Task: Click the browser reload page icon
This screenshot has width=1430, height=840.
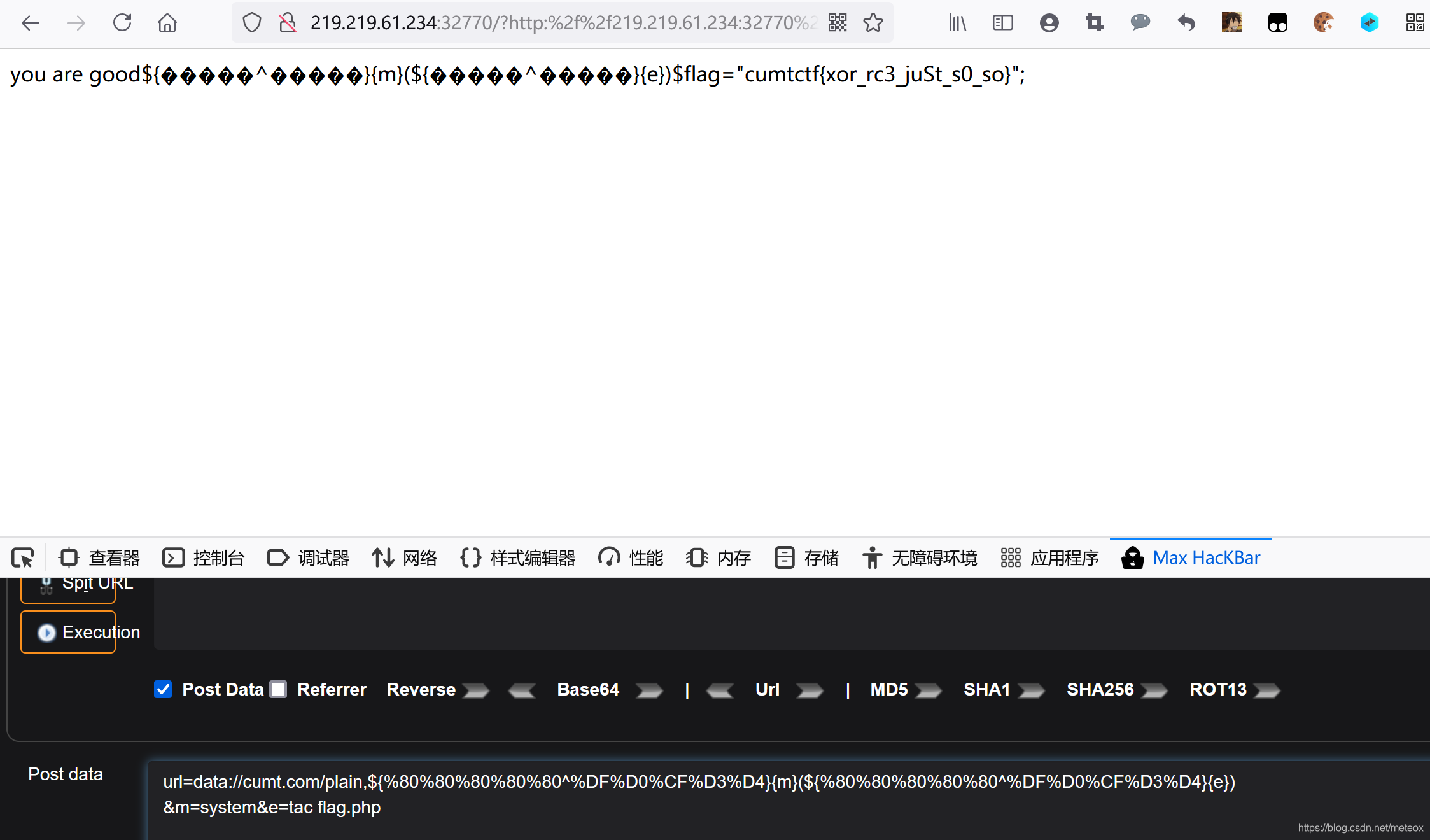Action: click(122, 23)
